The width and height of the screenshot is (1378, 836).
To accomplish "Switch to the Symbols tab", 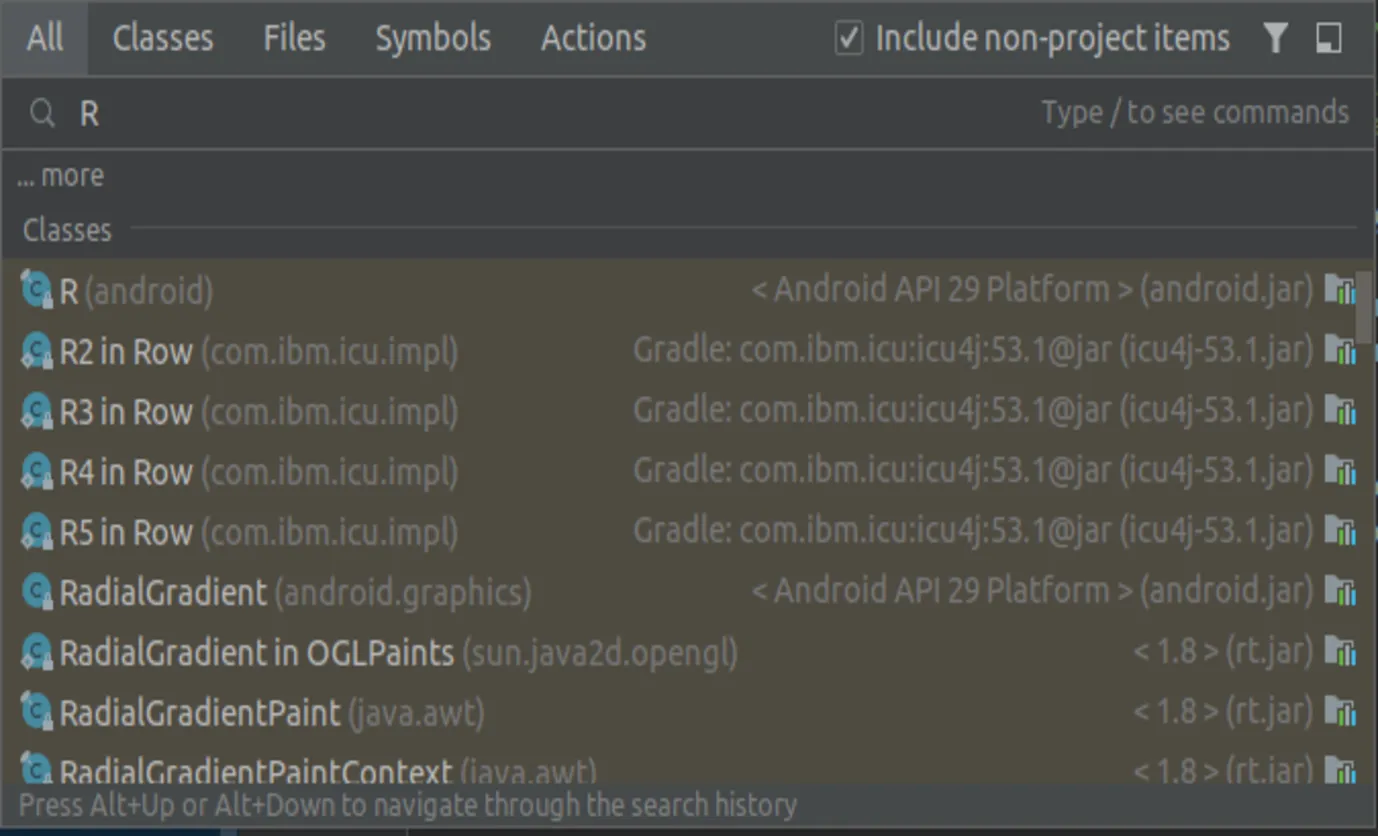I will (x=433, y=39).
